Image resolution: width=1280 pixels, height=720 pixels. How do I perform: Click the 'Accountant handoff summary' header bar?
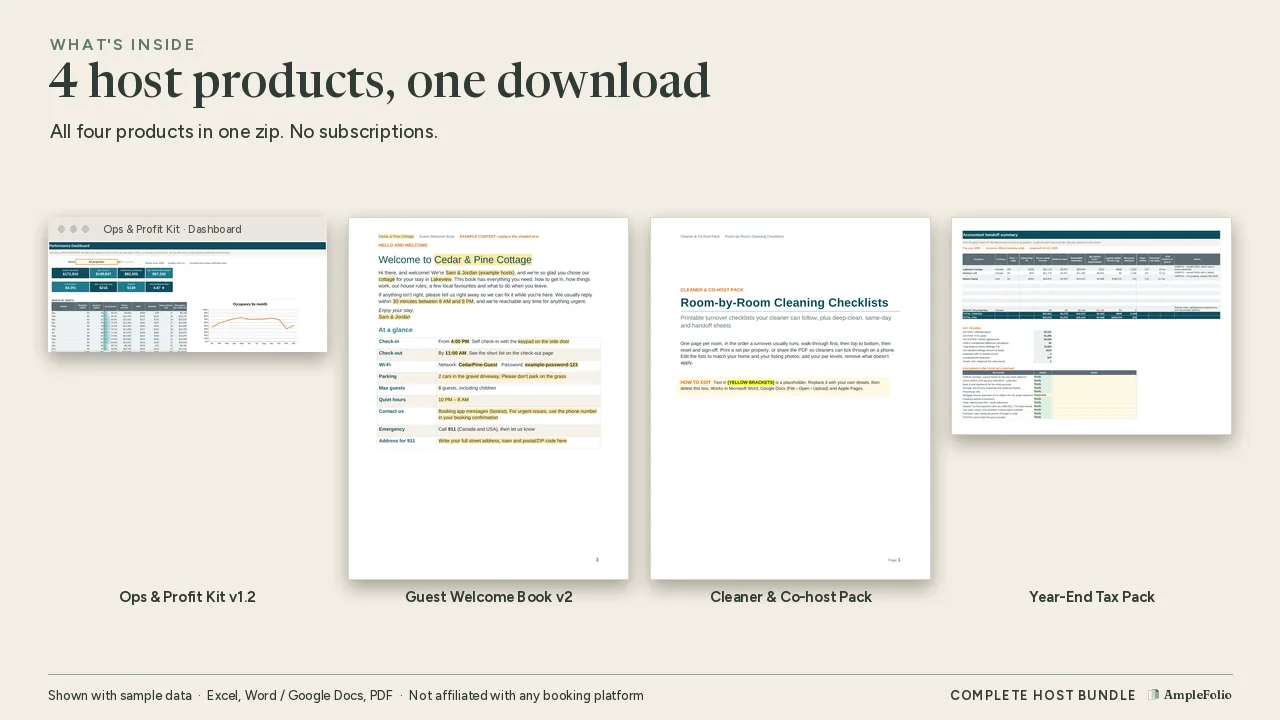[x=1091, y=235]
